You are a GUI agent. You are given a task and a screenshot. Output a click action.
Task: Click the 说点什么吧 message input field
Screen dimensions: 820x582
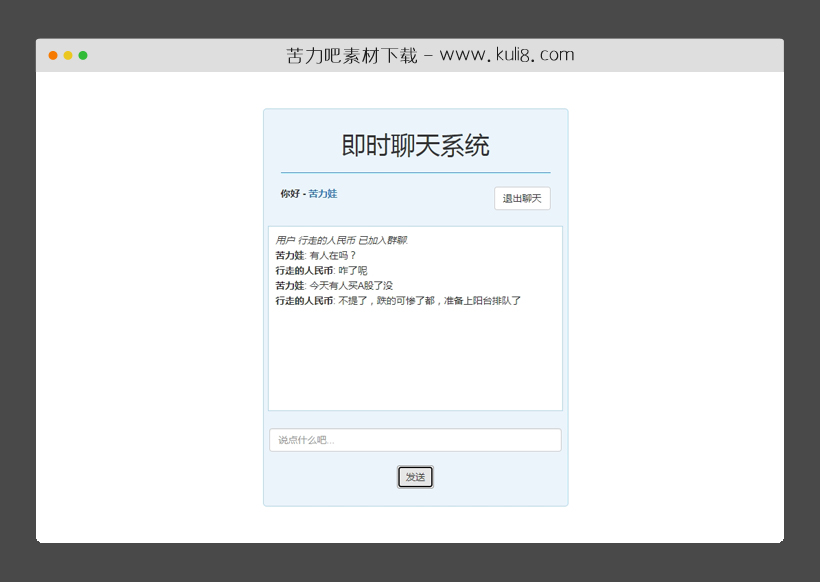tap(414, 440)
